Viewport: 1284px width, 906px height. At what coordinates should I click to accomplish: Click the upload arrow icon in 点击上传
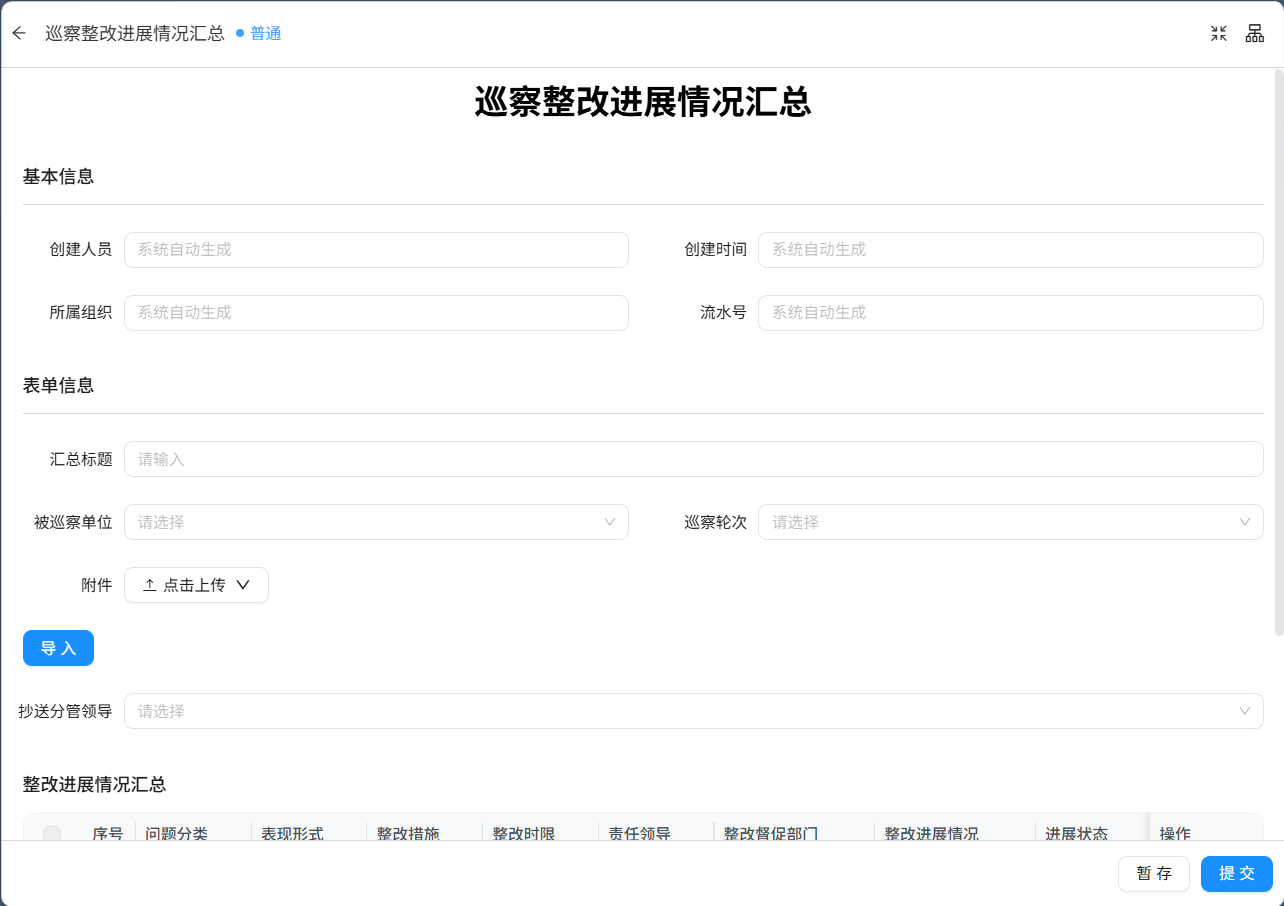149,585
